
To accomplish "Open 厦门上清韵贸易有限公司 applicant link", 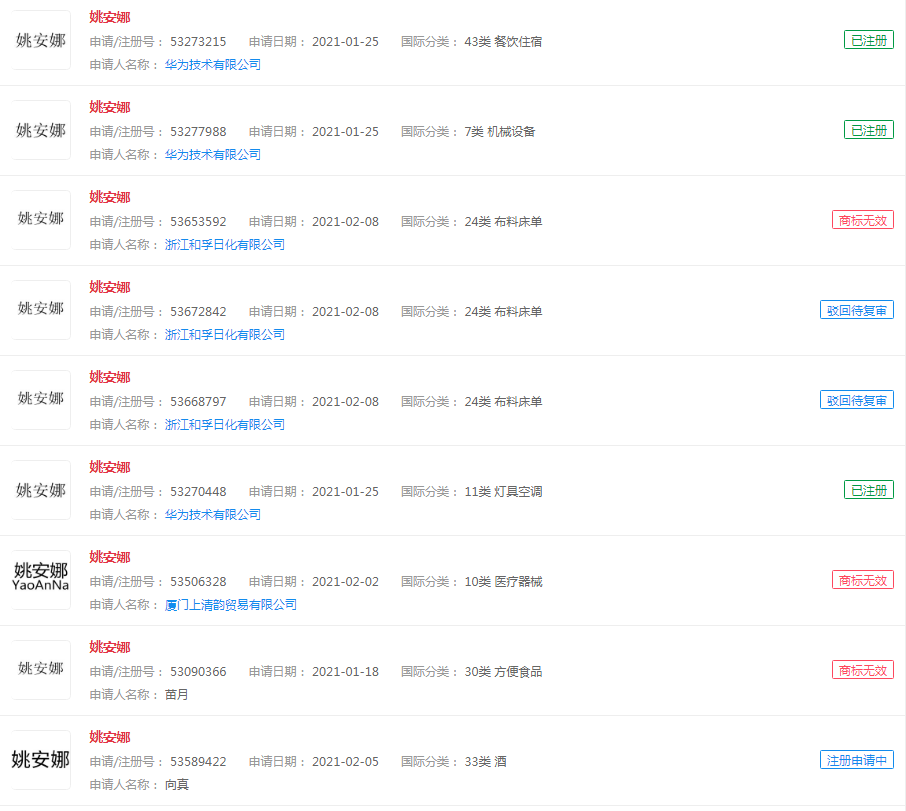I will pyautogui.click(x=231, y=605).
